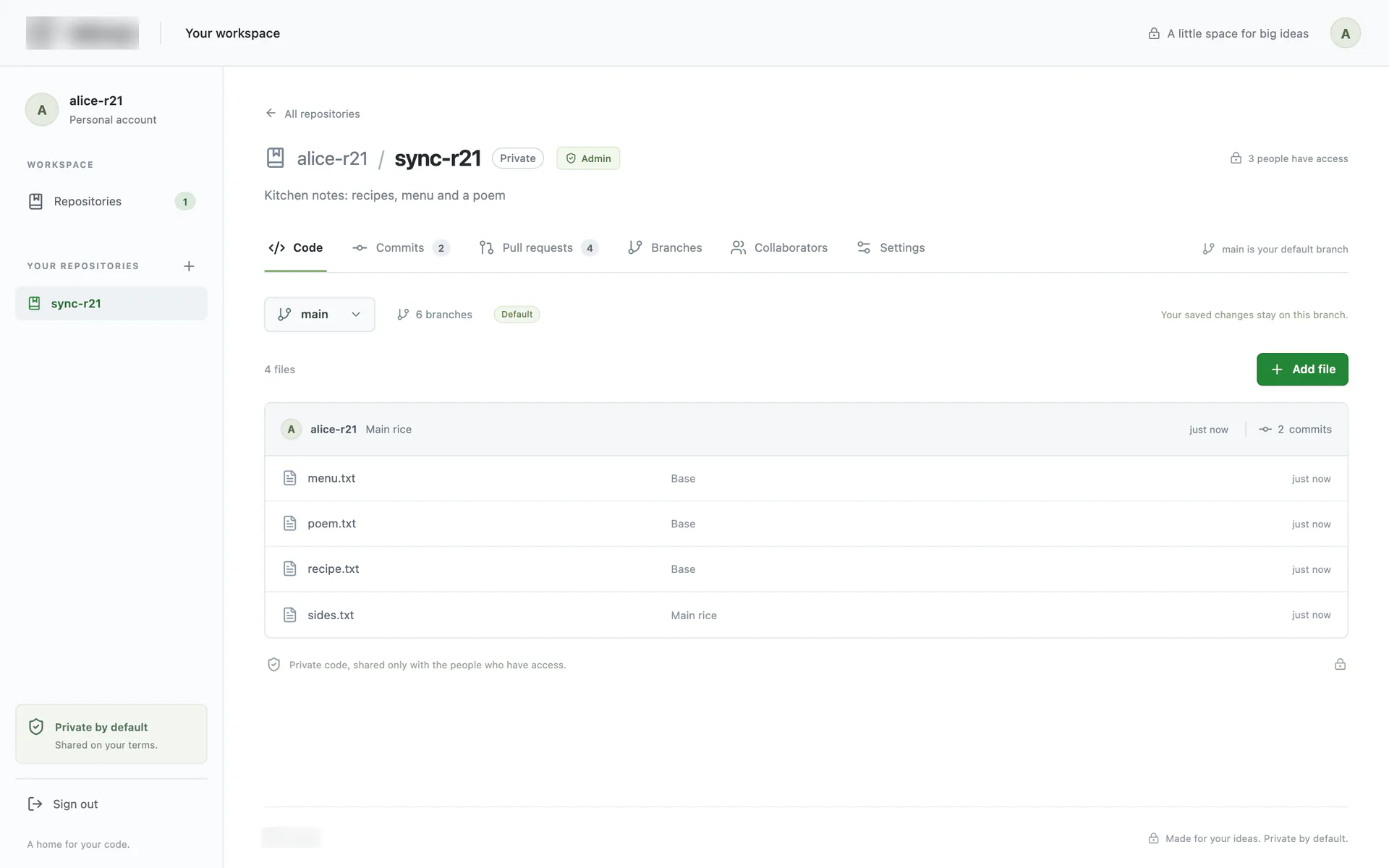Click the Add file button
1389x868 pixels.
coord(1302,370)
